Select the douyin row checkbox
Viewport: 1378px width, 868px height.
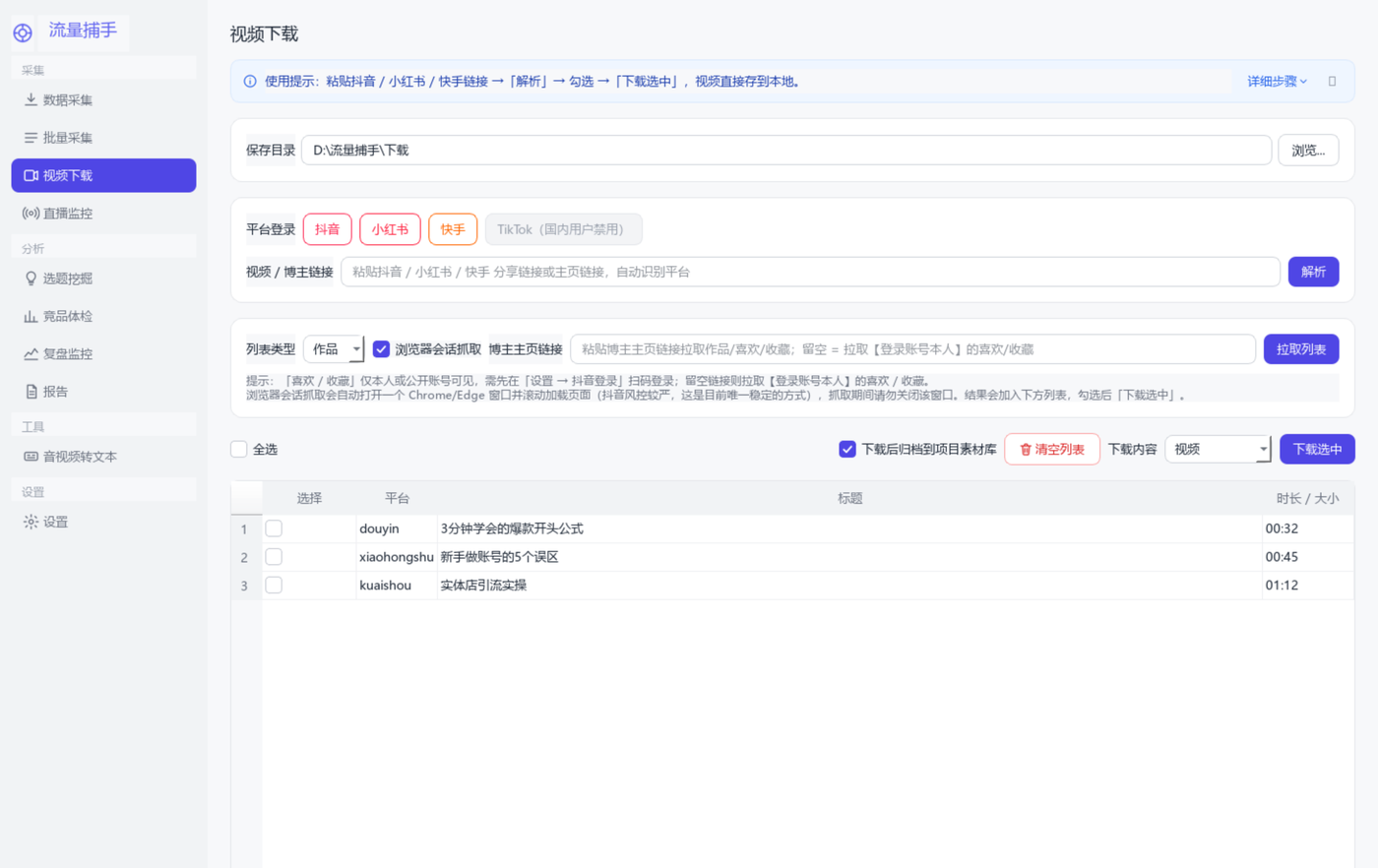[274, 528]
